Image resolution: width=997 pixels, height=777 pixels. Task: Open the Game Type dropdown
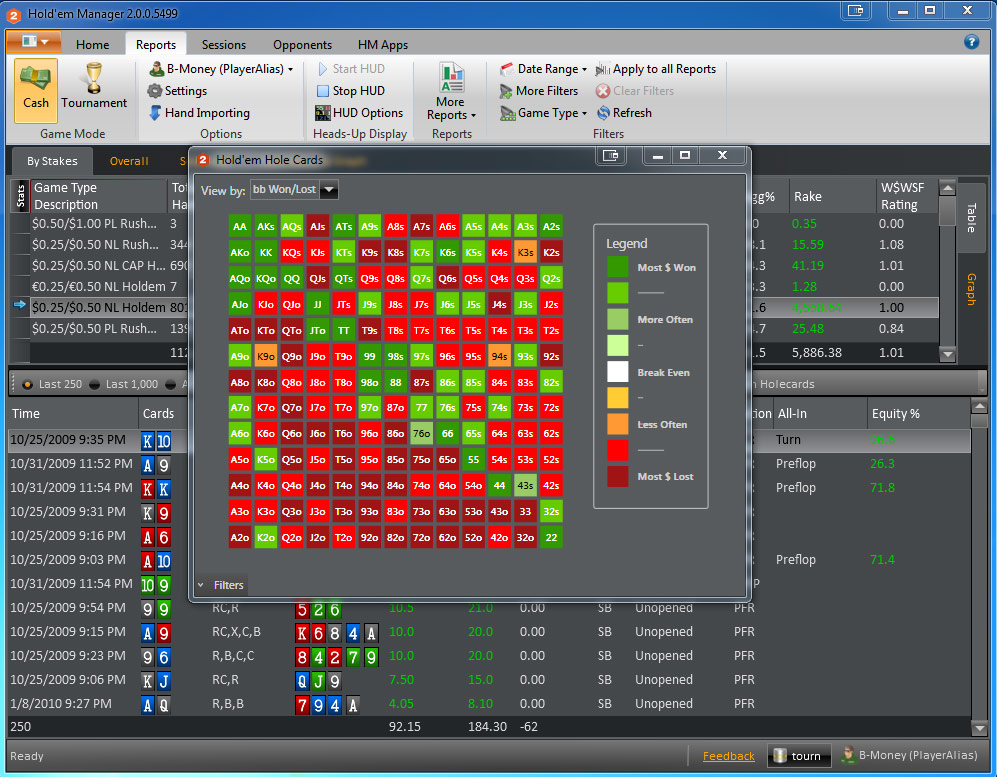point(544,113)
